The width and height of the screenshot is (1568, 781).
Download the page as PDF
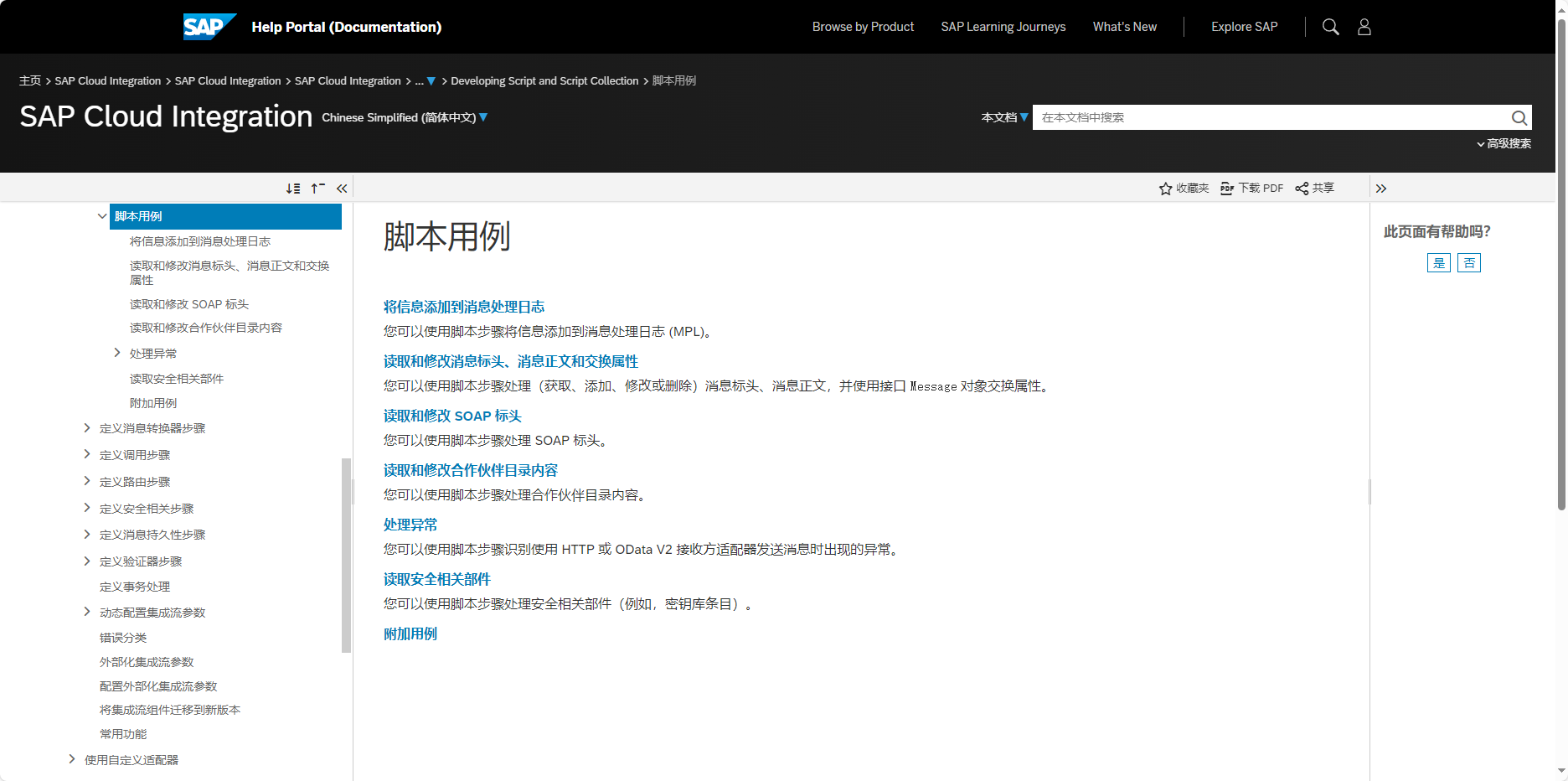click(1251, 189)
